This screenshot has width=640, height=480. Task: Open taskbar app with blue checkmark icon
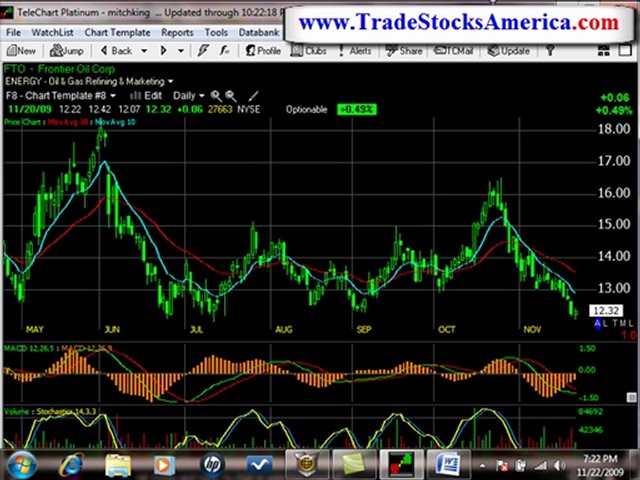(x=260, y=465)
